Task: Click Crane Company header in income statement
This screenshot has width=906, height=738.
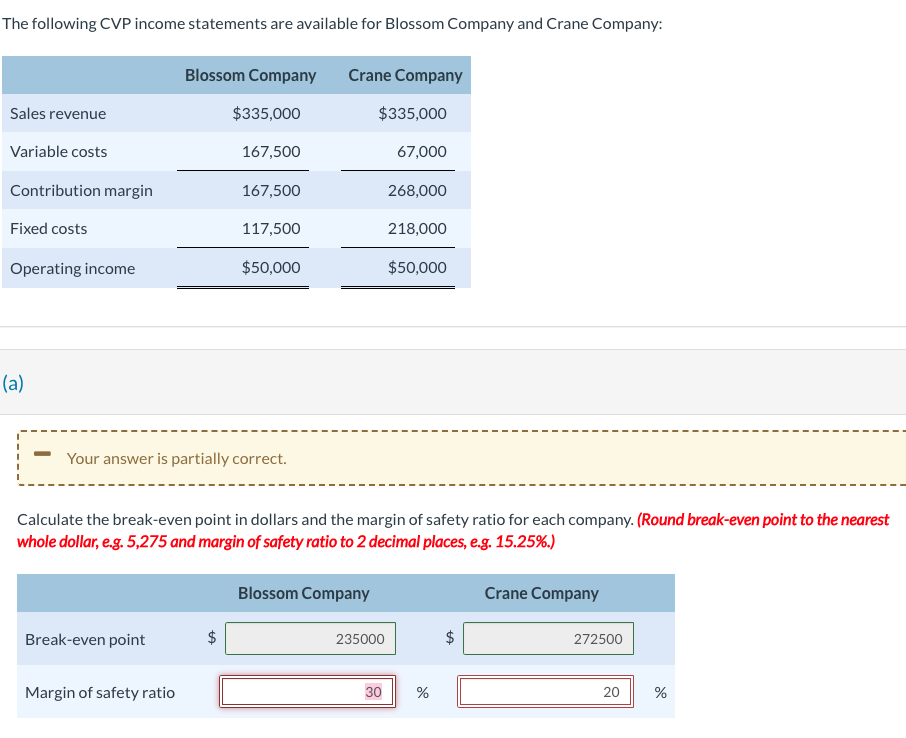Action: [405, 76]
